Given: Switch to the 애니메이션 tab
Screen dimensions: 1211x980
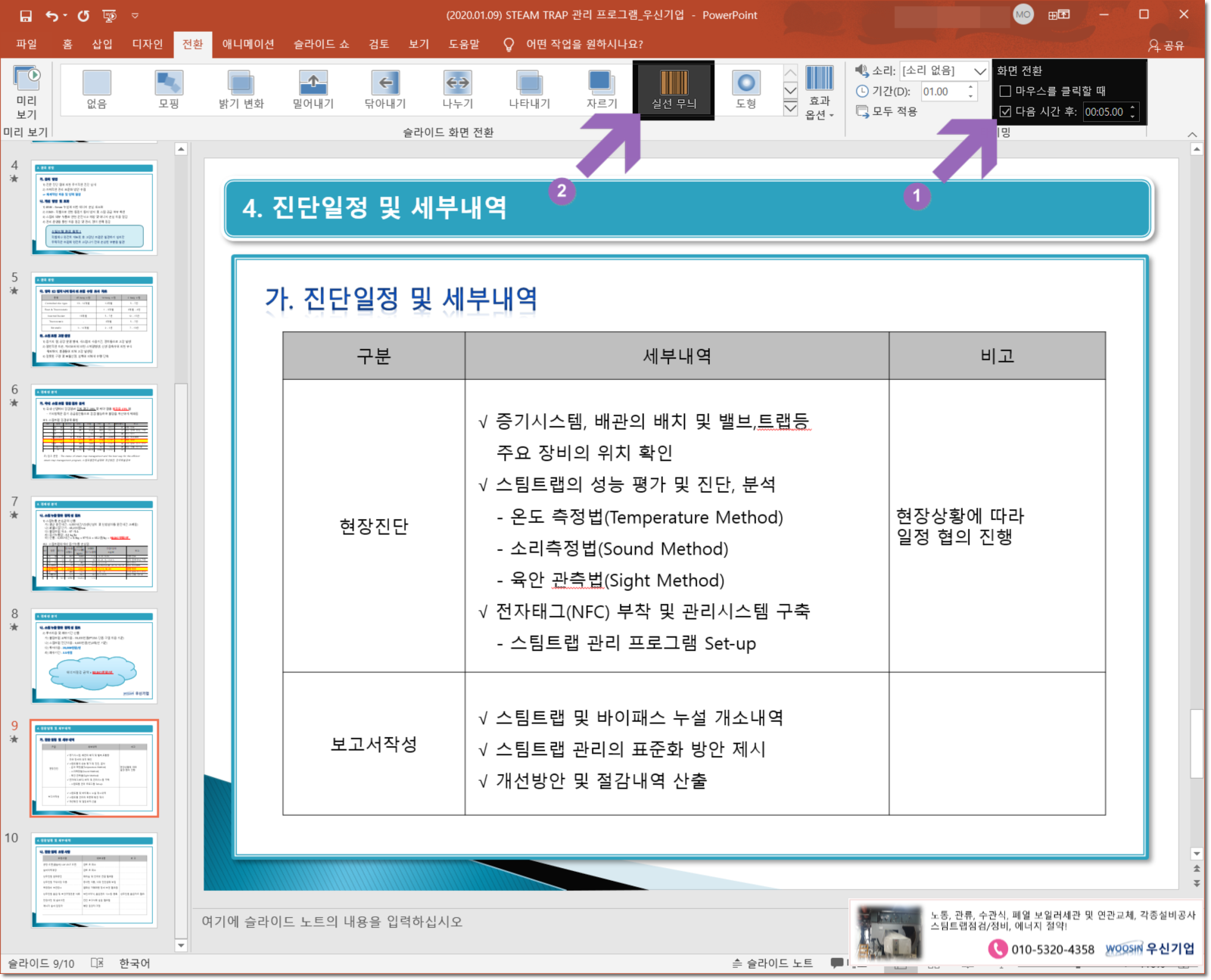Looking at the screenshot, I should (x=248, y=44).
